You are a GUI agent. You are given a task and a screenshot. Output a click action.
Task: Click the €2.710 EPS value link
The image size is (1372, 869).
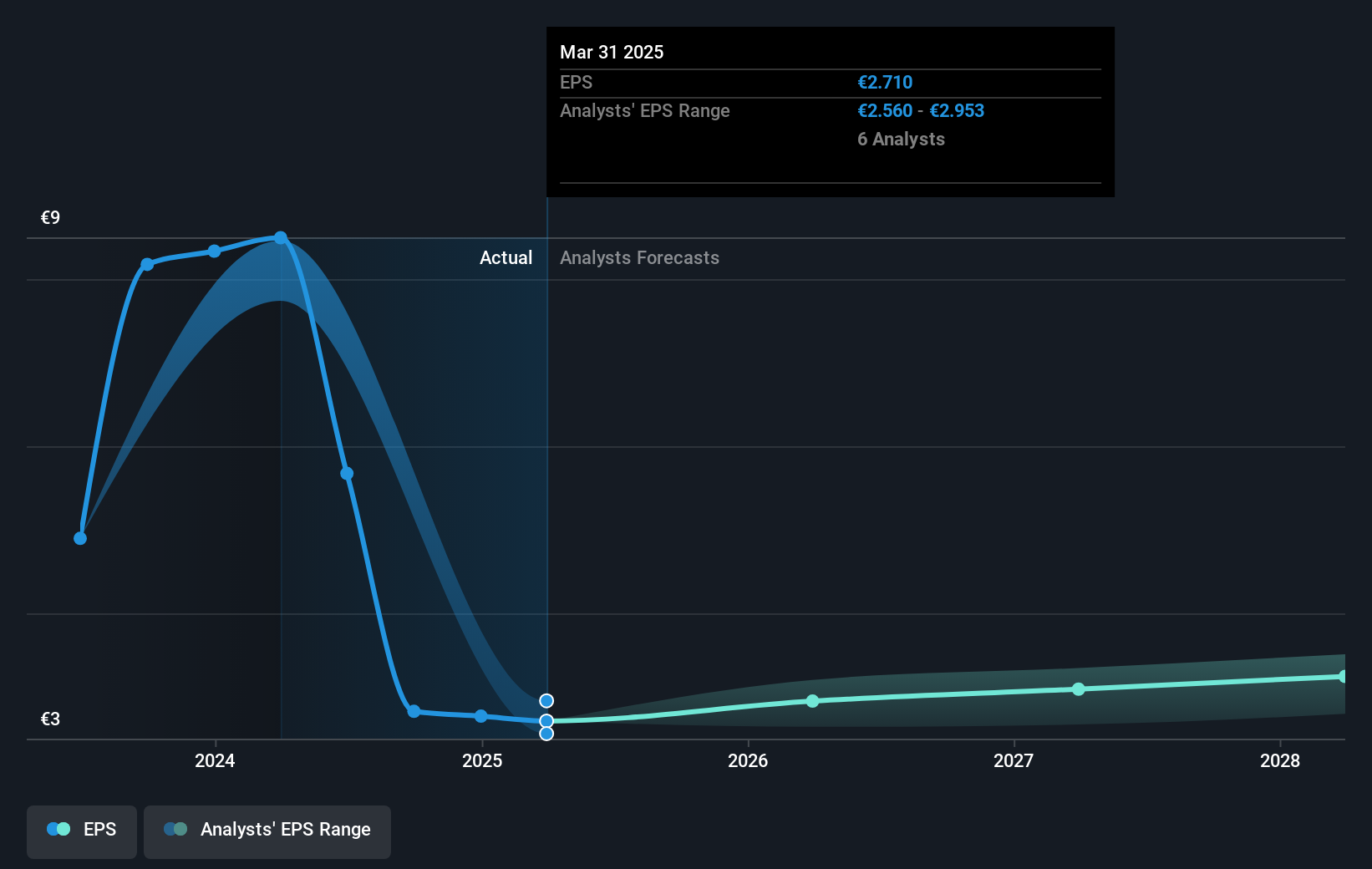(x=886, y=82)
